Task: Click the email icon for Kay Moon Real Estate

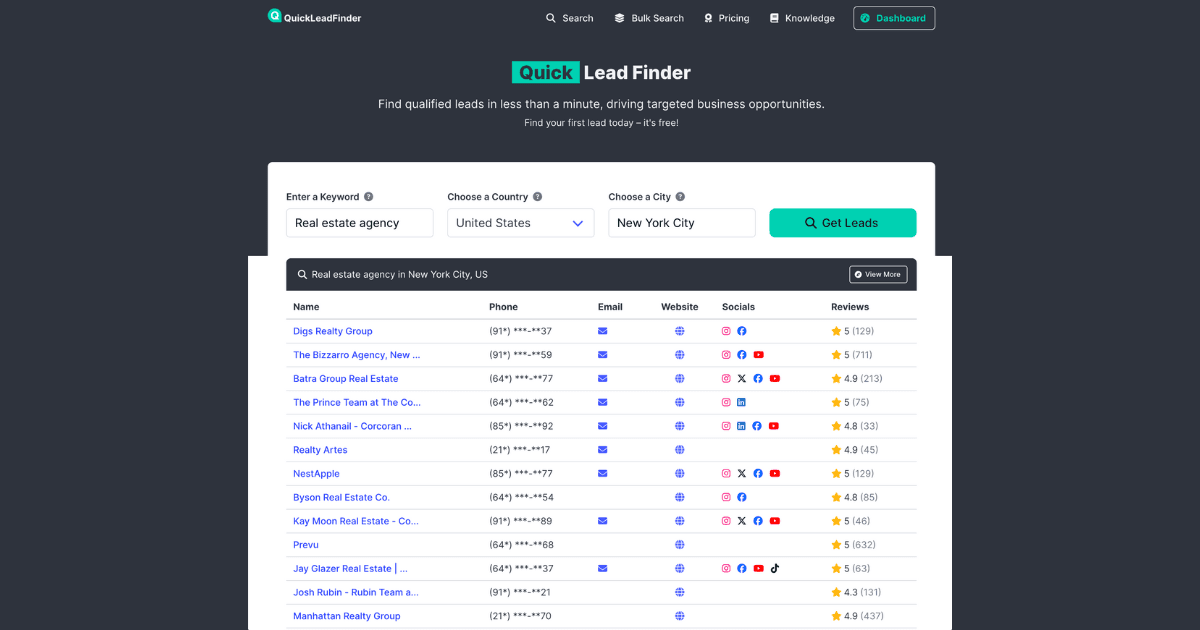Action: pos(603,521)
